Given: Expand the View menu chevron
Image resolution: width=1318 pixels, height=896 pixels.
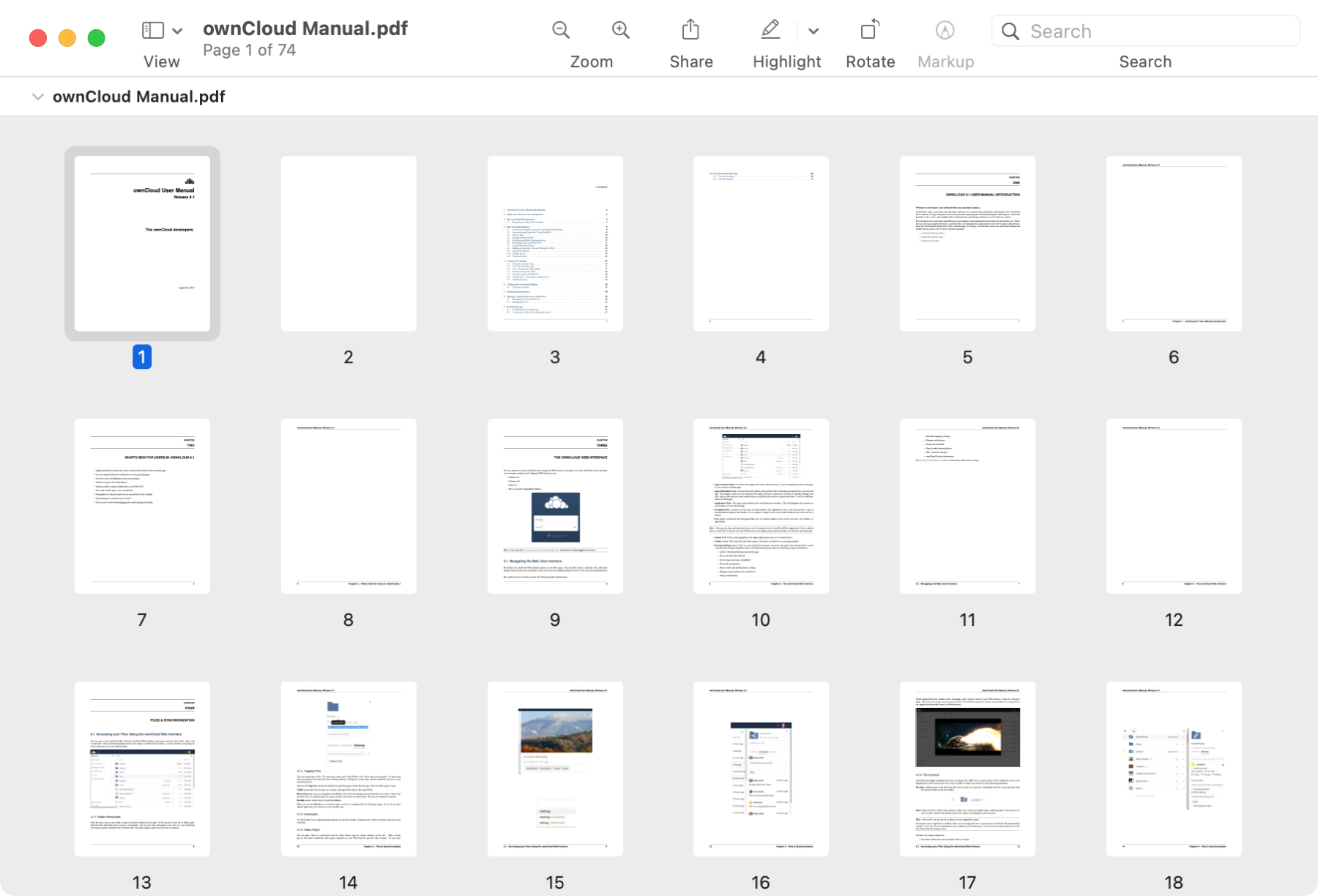Looking at the screenshot, I should (177, 31).
